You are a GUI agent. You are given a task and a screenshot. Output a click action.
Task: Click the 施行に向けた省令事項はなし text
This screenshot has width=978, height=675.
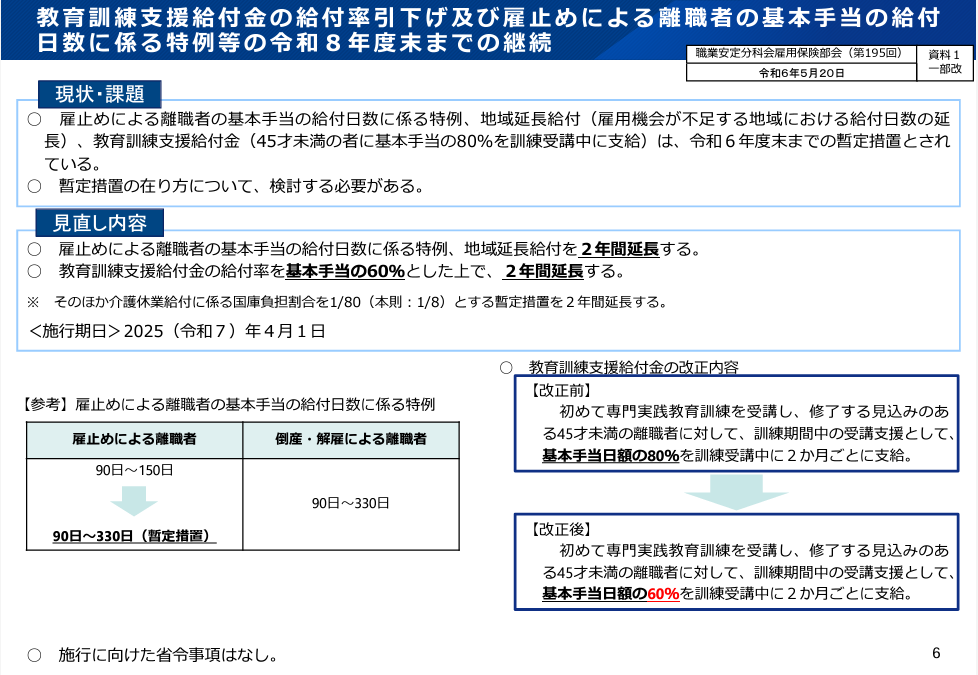tap(167, 655)
